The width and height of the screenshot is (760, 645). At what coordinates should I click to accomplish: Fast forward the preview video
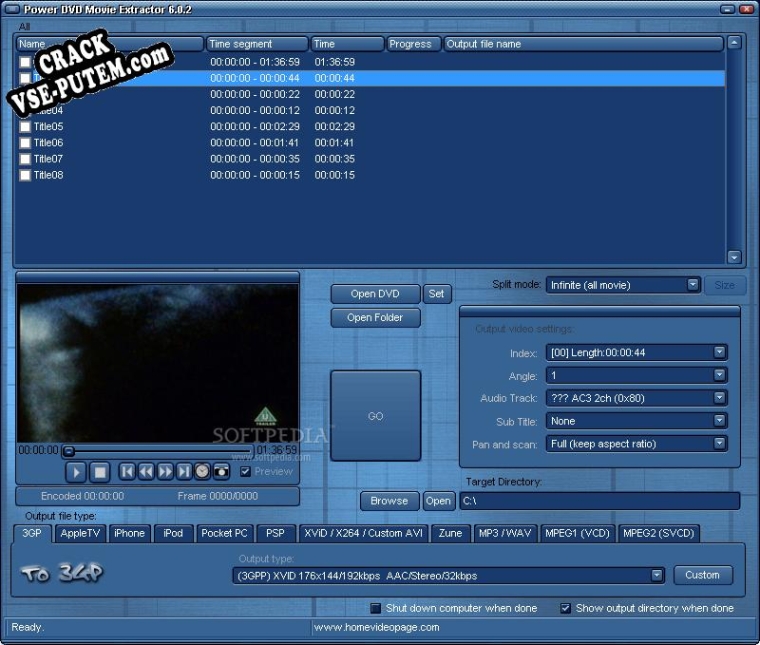[x=165, y=472]
